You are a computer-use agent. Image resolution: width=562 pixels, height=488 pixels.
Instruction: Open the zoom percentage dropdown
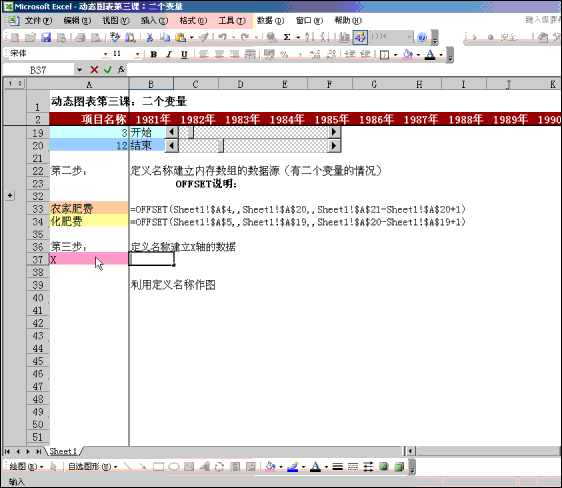coord(409,37)
